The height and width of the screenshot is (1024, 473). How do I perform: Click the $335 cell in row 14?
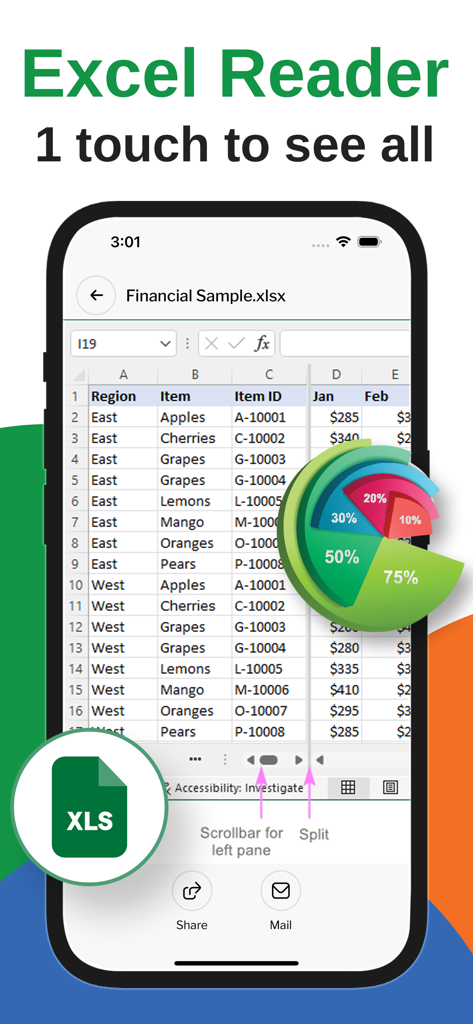click(336, 669)
